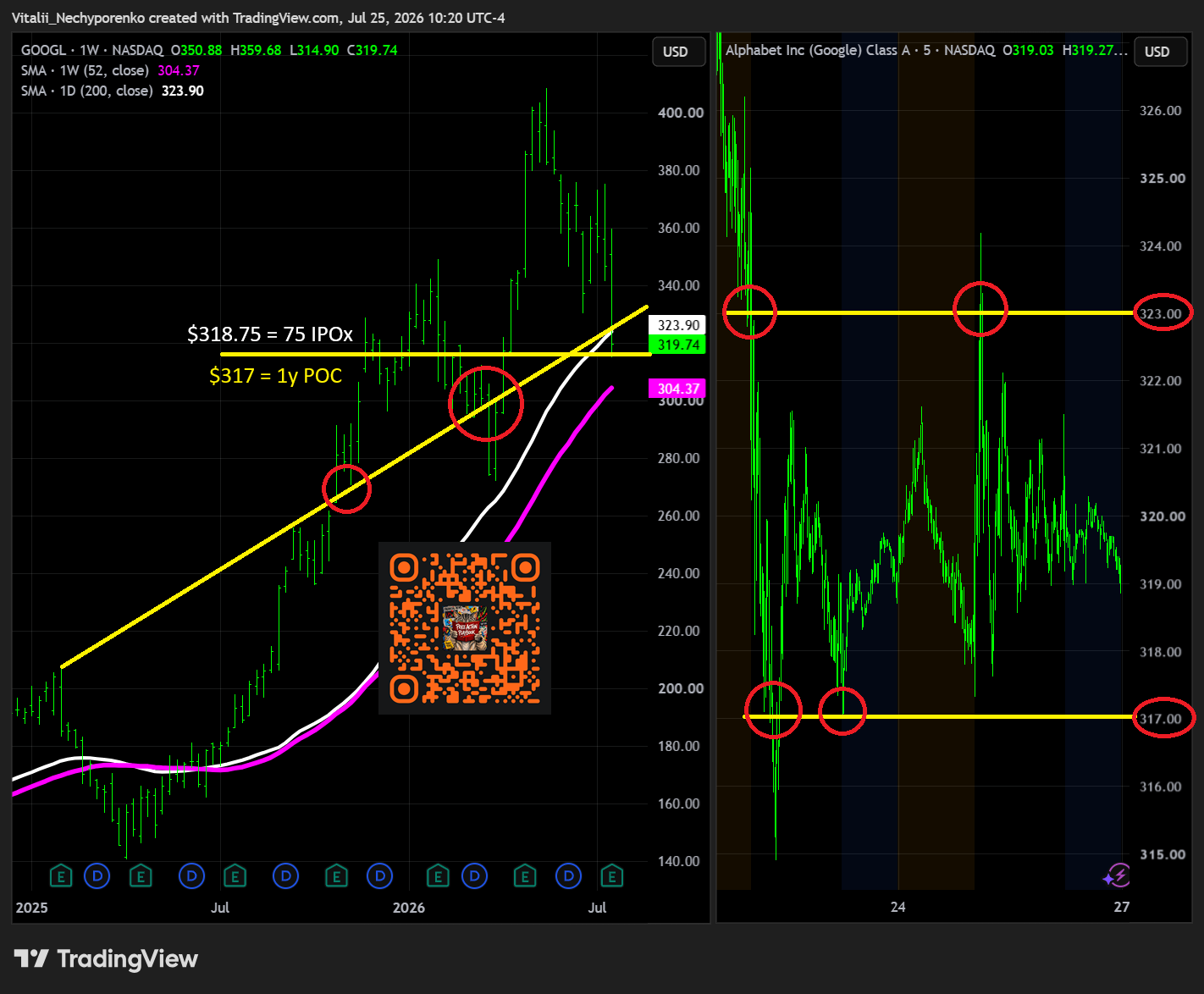1204x994 pixels.
Task: Click the $317 = 1y POC annotation
Action: (276, 375)
